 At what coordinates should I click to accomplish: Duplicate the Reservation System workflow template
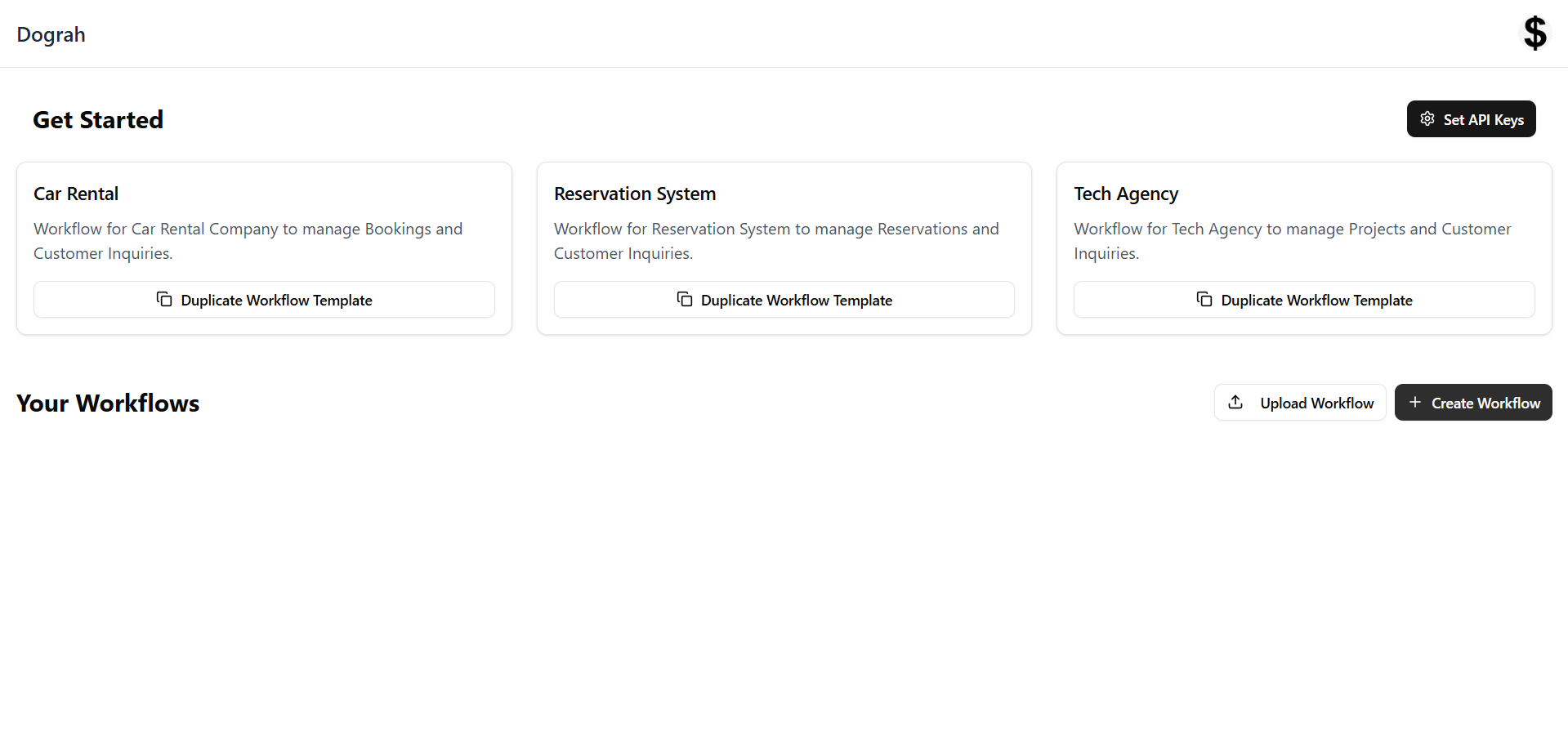(784, 299)
